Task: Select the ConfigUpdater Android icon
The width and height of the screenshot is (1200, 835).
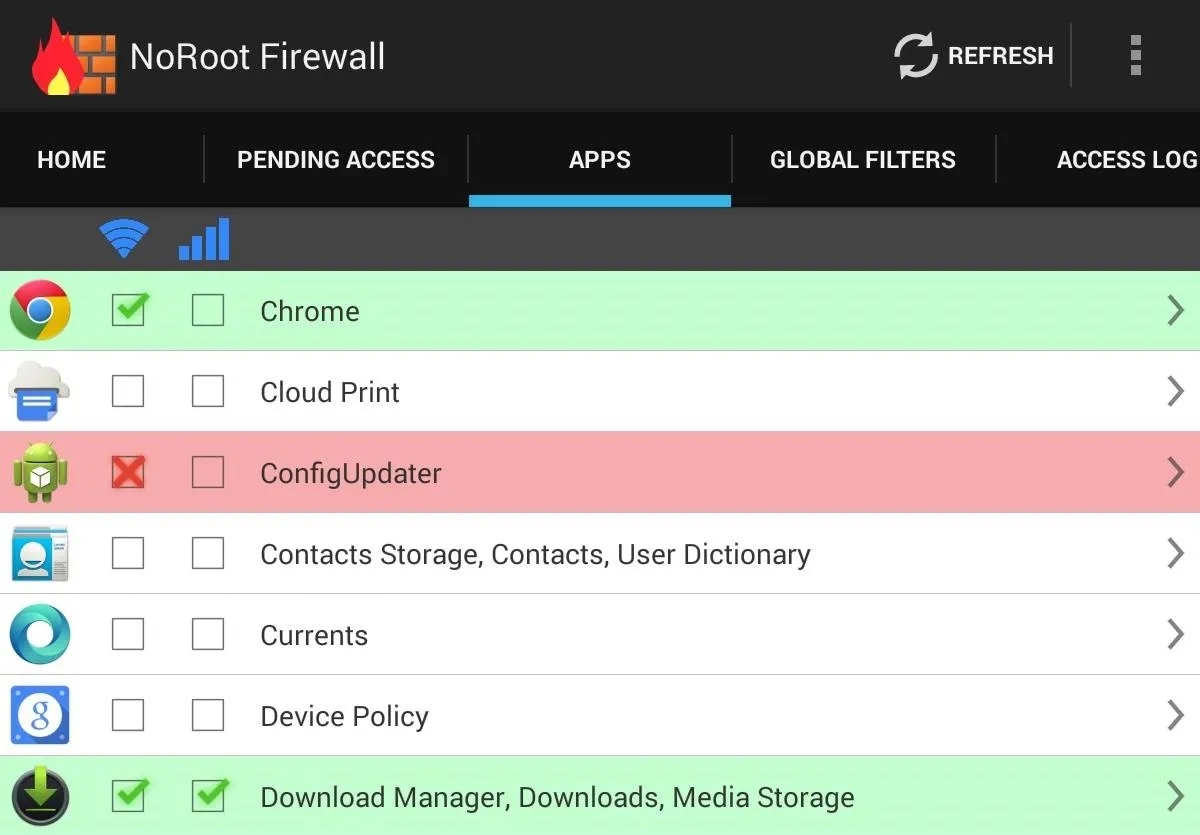Action: click(40, 473)
